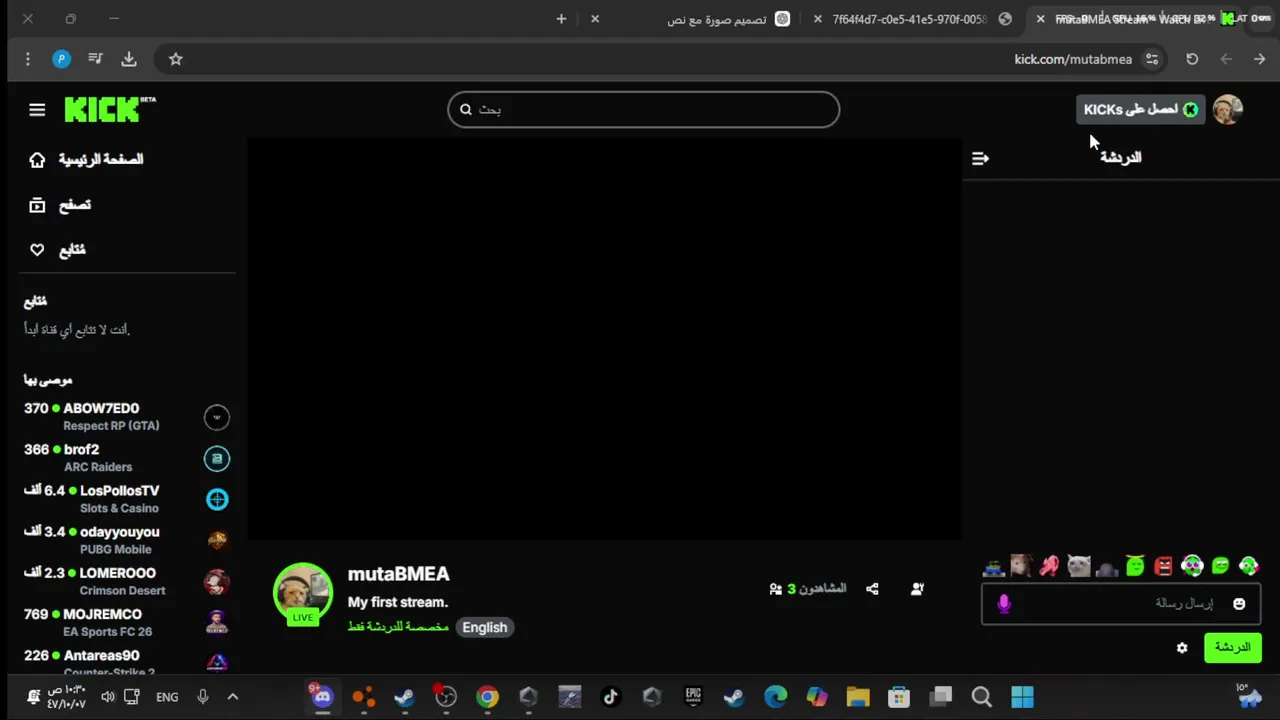Click the 'احصل على KICKs' button
Screen dimensions: 1280x720
pos(1140,110)
